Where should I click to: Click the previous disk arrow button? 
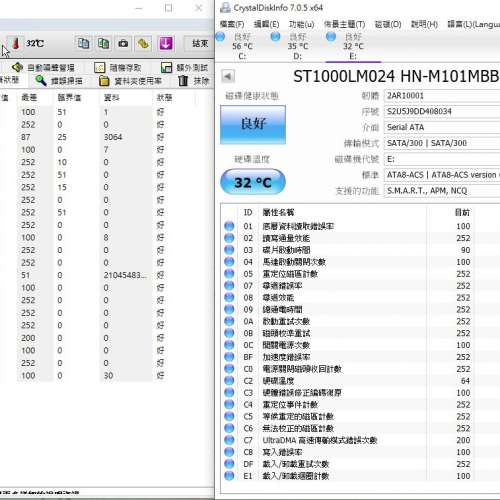pyautogui.click(x=228, y=76)
